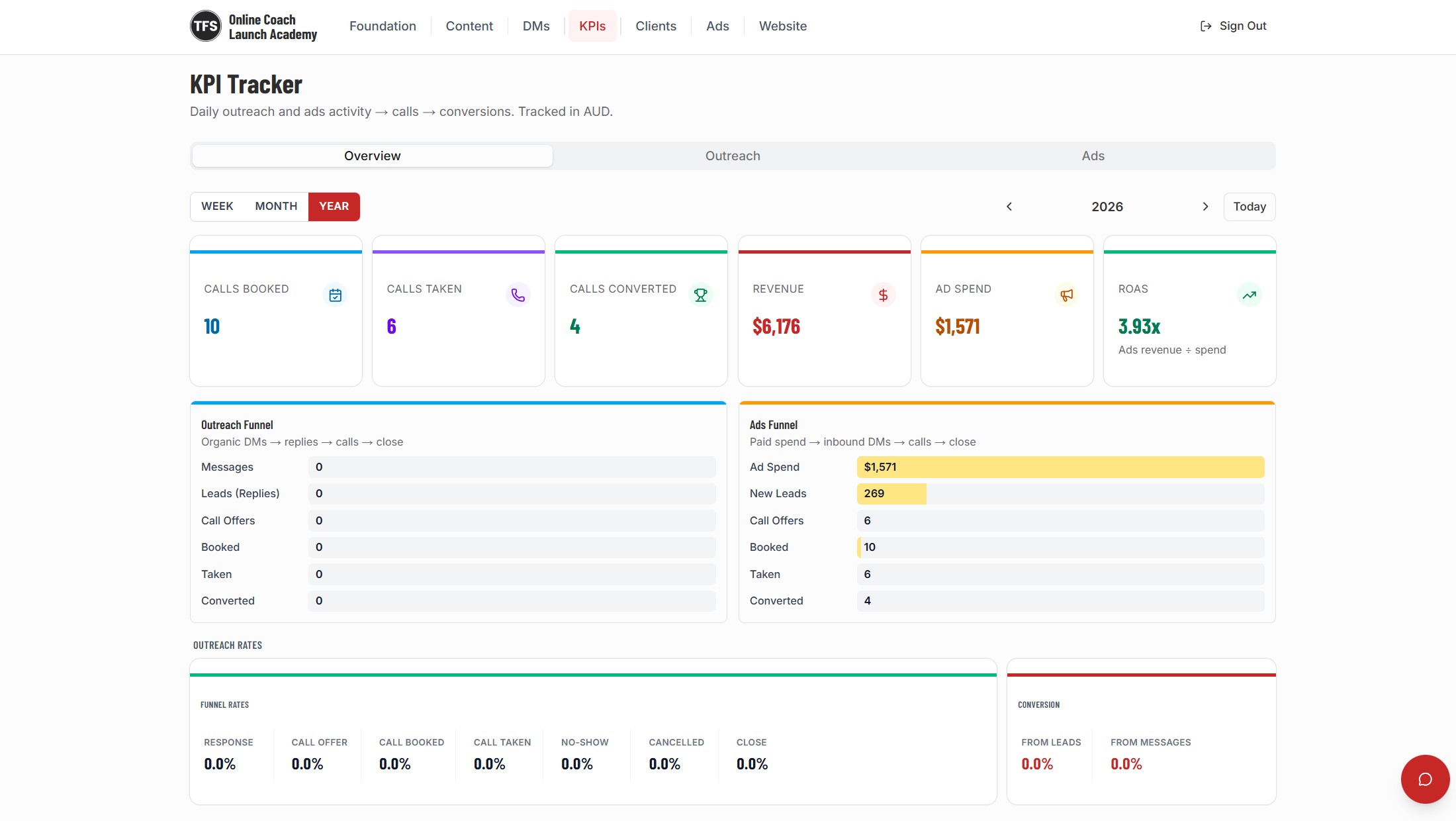
Task: Click the Outreach Funnel Taken bar
Action: tap(512, 574)
